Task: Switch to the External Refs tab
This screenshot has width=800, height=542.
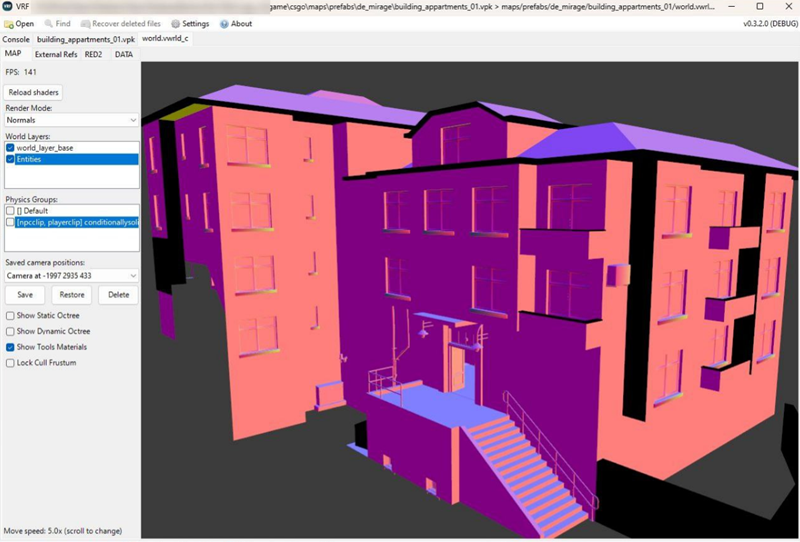Action: tap(56, 54)
